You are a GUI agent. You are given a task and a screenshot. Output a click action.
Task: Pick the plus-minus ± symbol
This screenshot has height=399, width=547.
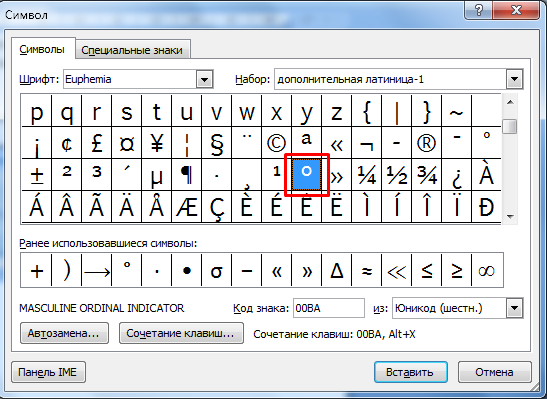click(x=37, y=175)
